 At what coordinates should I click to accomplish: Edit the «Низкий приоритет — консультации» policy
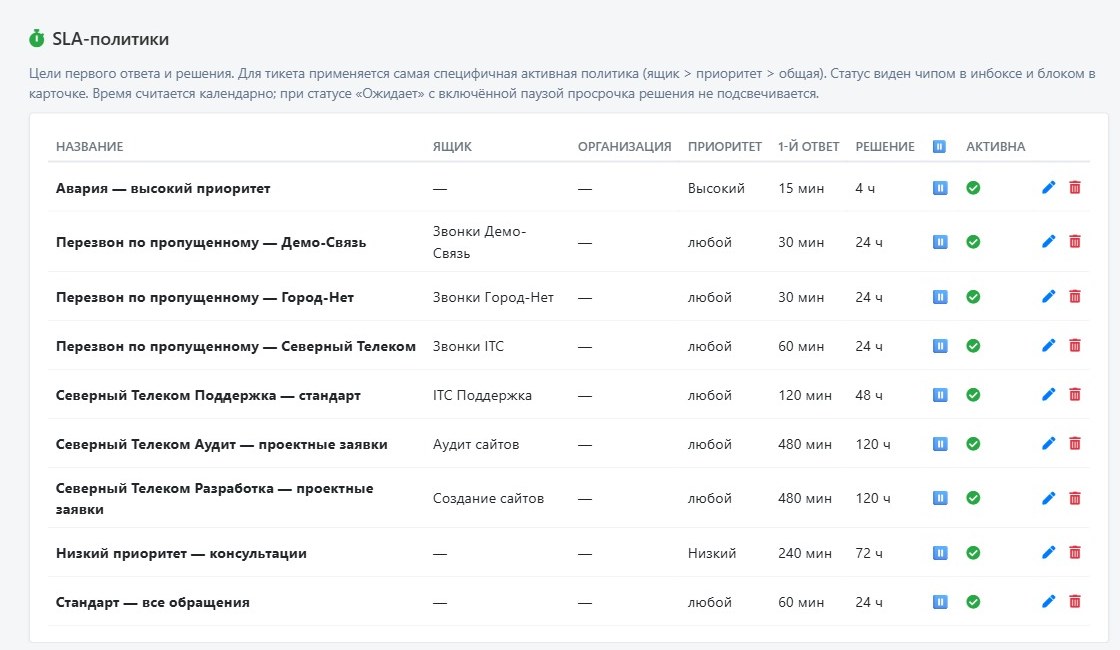1048,552
